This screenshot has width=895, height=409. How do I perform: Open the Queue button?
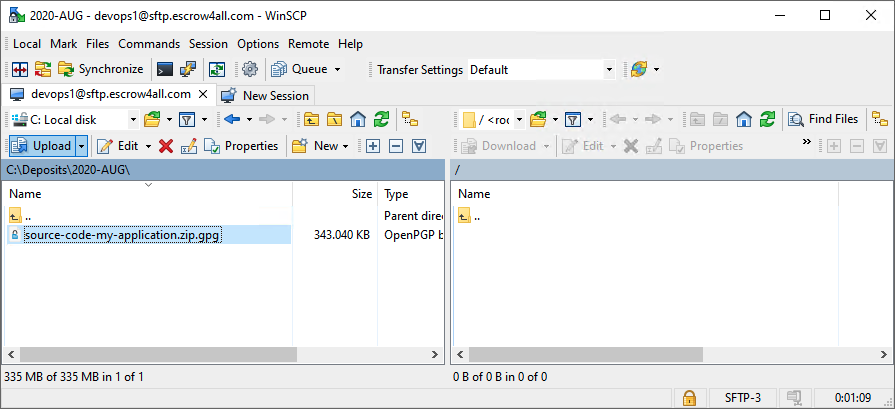tap(299, 70)
